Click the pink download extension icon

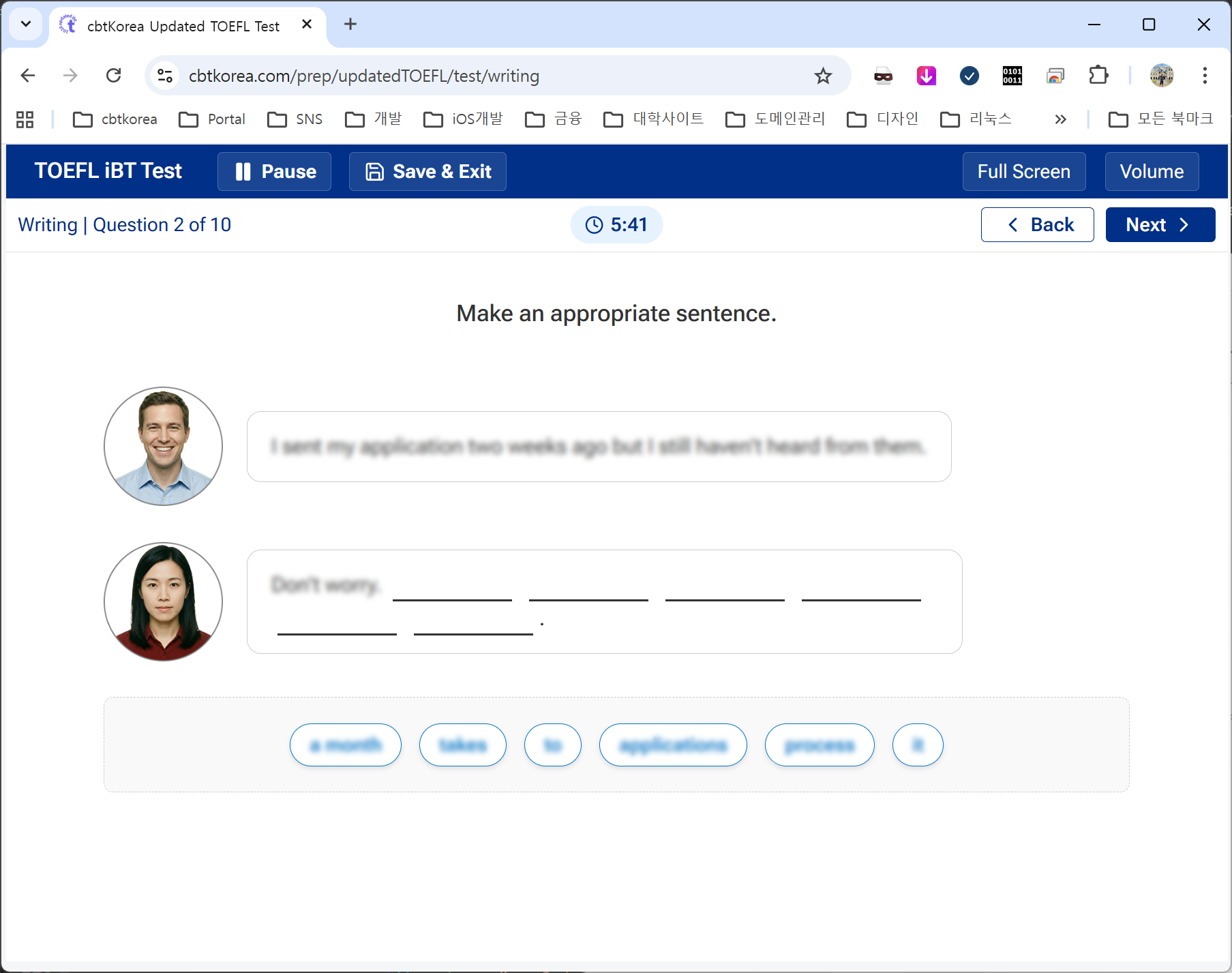[926, 76]
